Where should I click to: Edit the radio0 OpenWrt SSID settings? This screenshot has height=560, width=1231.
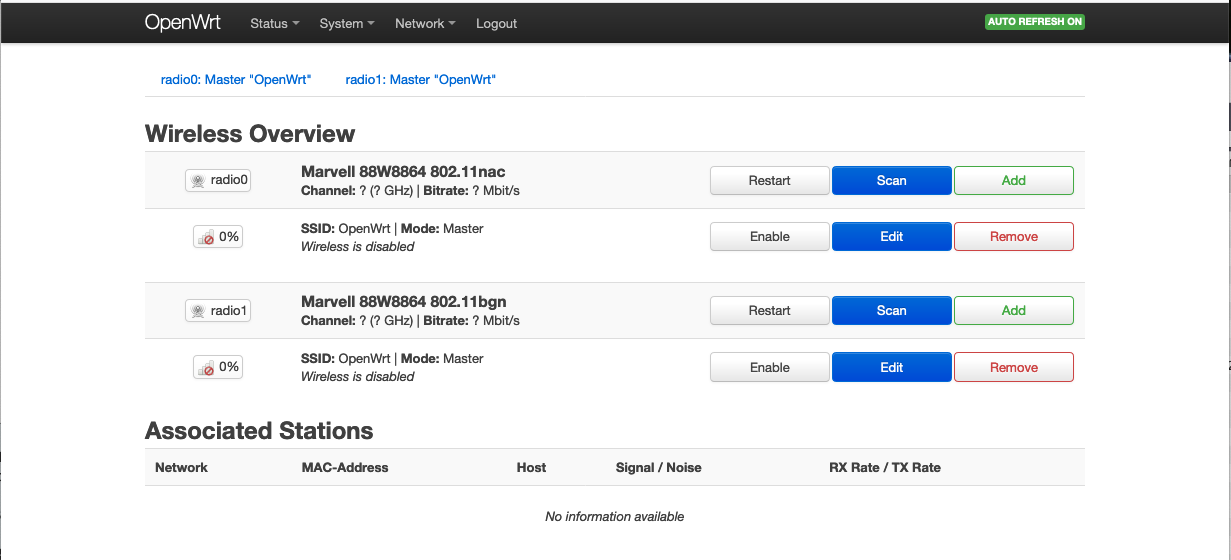click(x=891, y=237)
